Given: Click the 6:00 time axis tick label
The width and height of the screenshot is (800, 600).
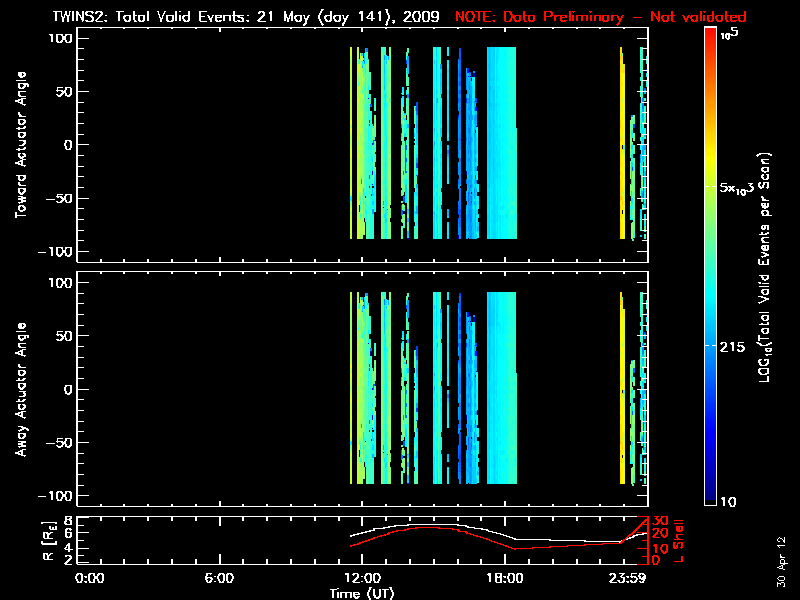Looking at the screenshot, I should pos(218,578).
